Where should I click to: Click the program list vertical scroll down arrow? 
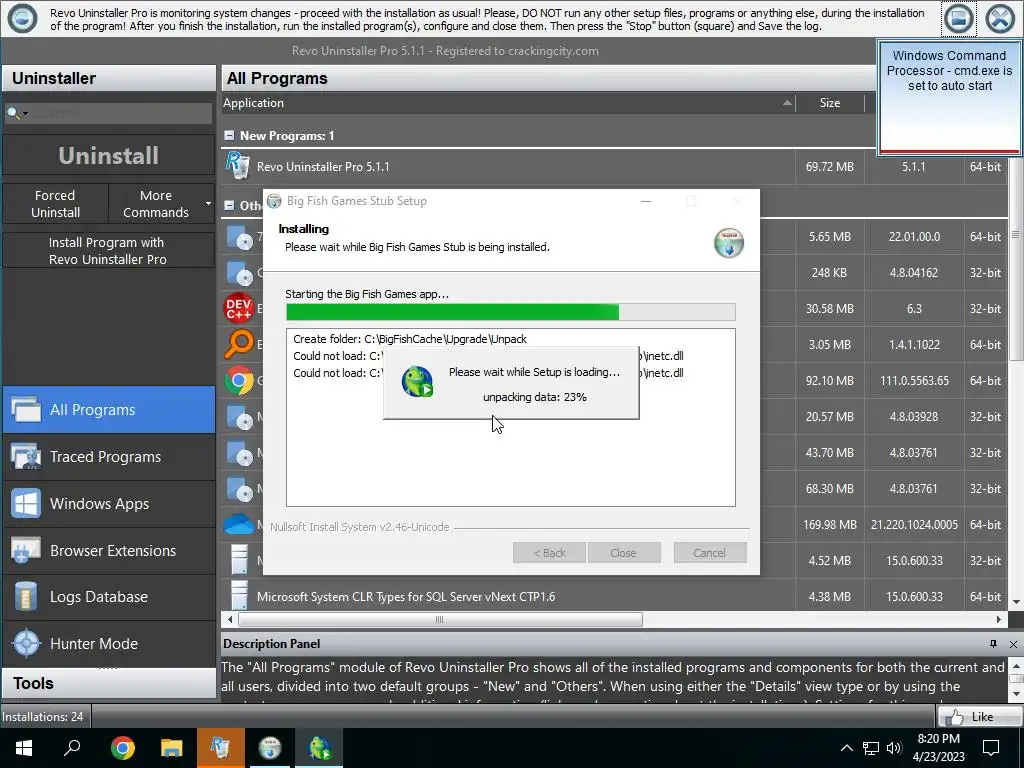tap(1016, 602)
